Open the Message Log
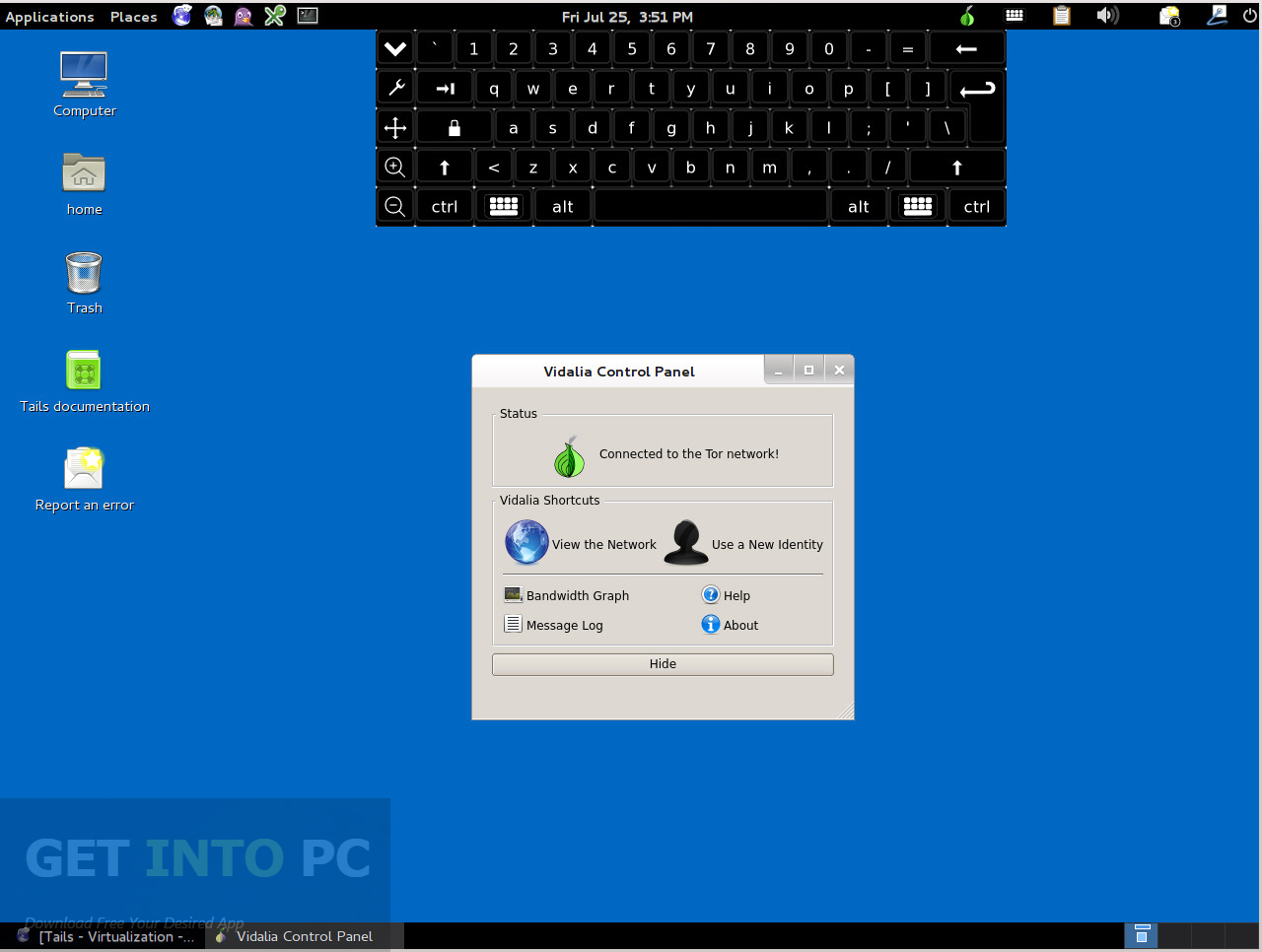 (x=553, y=625)
